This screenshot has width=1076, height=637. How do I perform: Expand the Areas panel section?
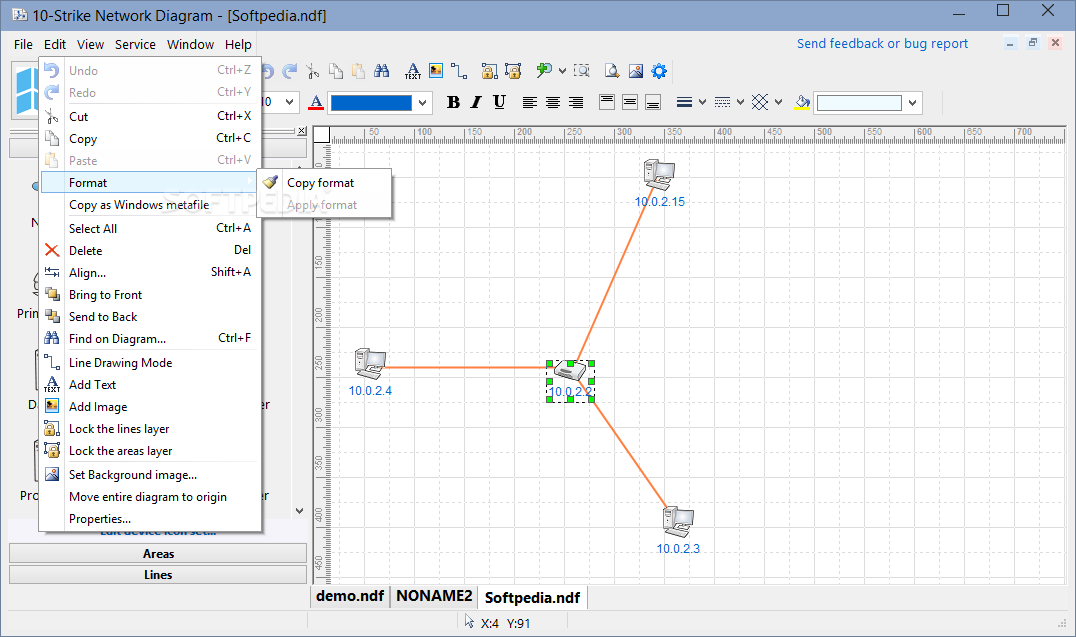tap(158, 553)
